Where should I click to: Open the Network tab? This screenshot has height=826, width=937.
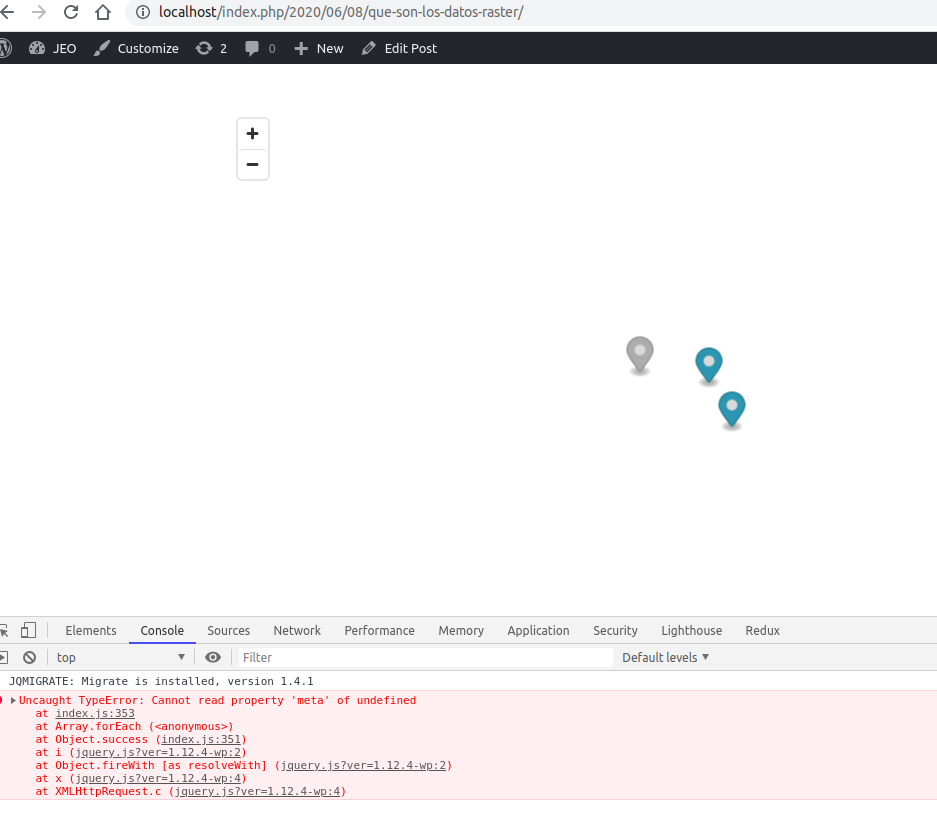pos(297,631)
